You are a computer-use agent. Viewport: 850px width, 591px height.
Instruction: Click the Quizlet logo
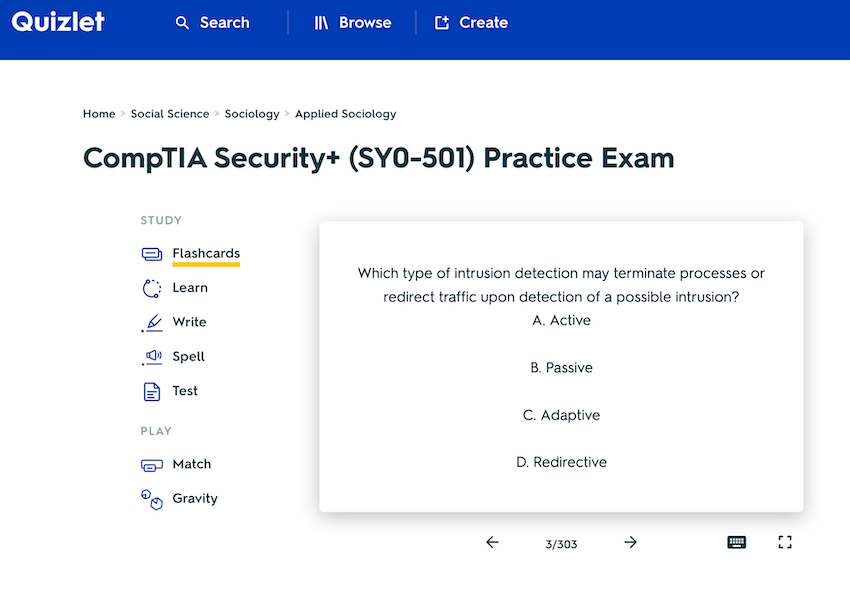click(x=58, y=22)
